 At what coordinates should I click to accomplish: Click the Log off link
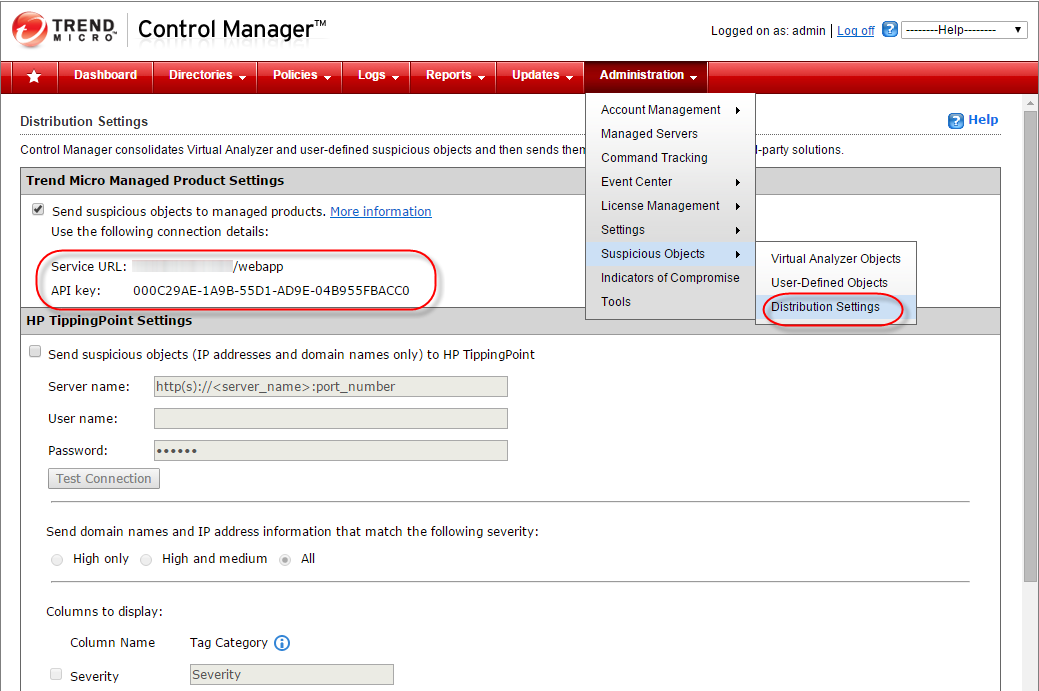tap(855, 31)
